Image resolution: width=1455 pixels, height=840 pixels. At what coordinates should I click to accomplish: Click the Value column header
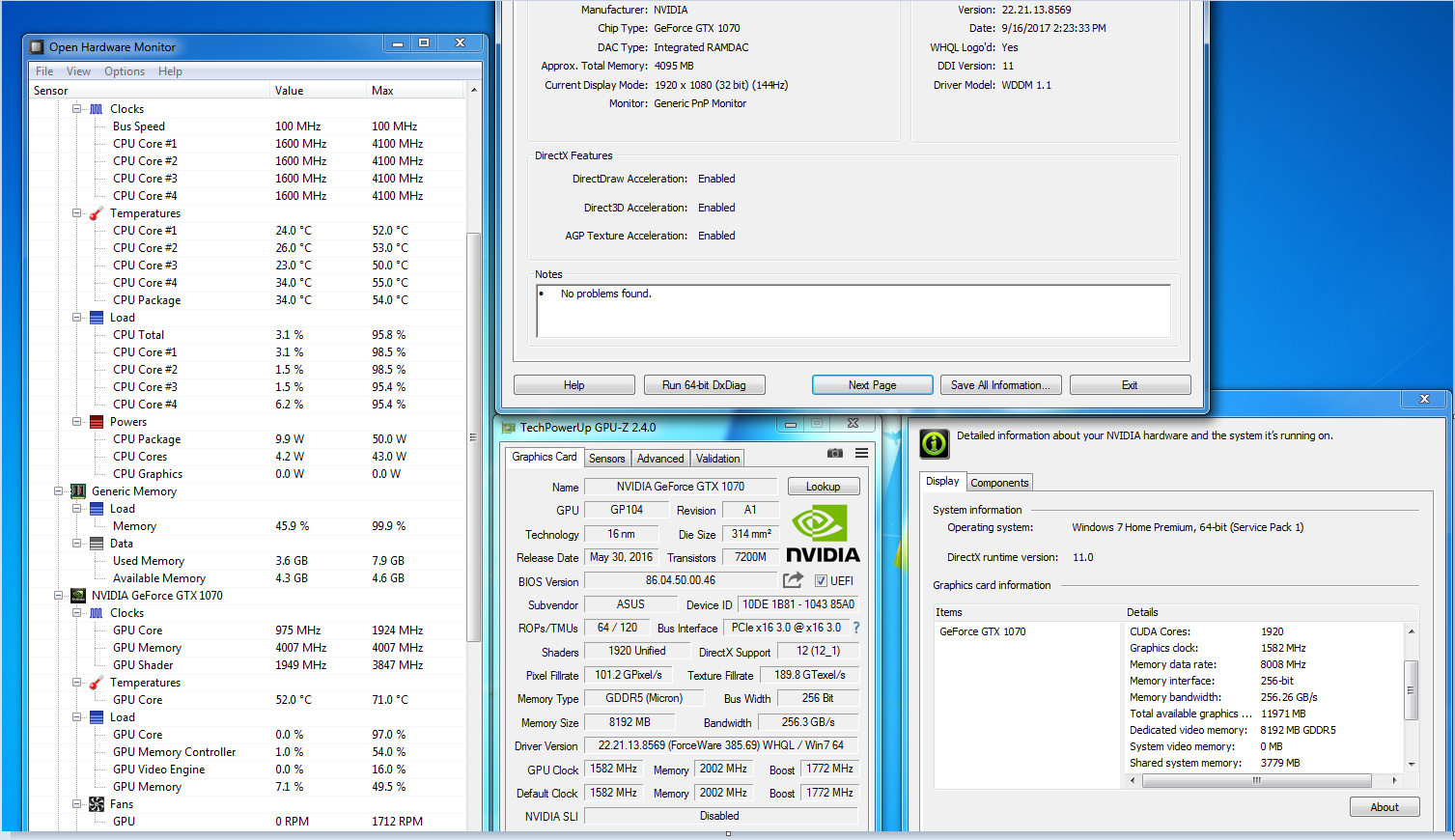[x=319, y=91]
